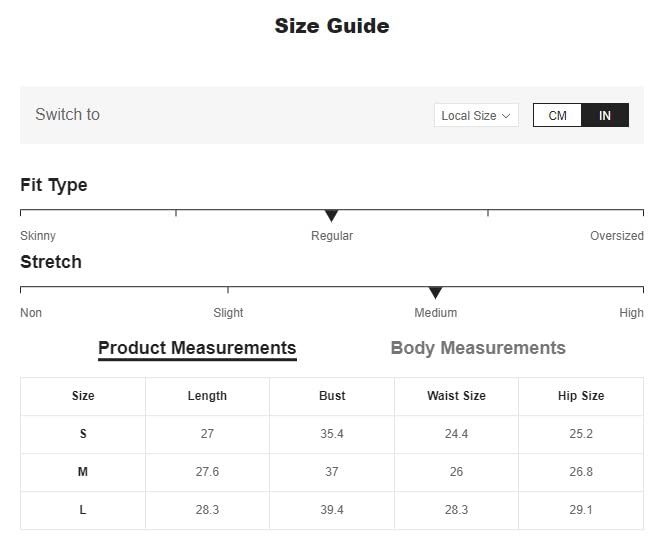Select the size S row label
The image size is (654, 538).
click(83, 434)
